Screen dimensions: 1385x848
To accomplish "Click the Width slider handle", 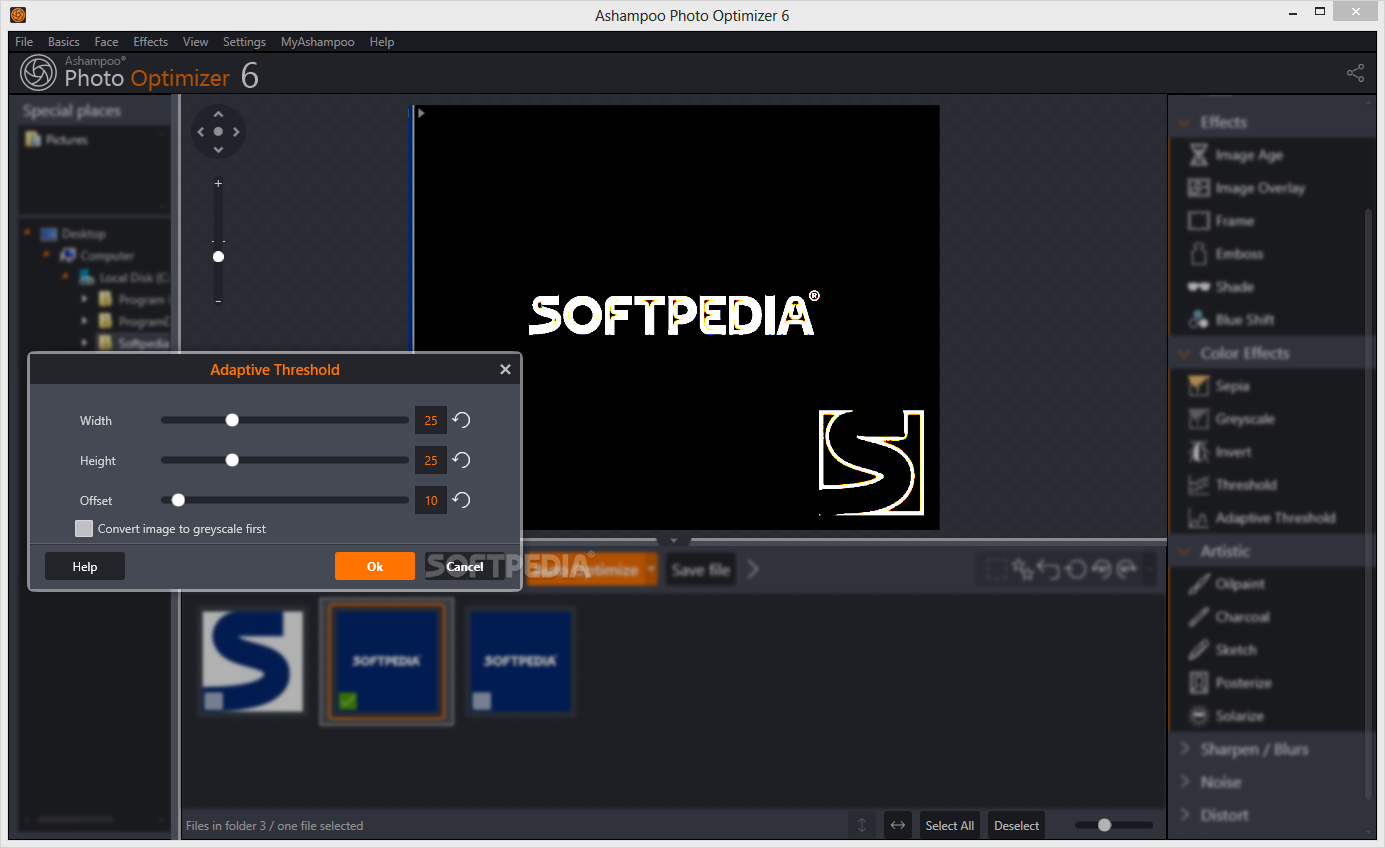I will (x=232, y=420).
